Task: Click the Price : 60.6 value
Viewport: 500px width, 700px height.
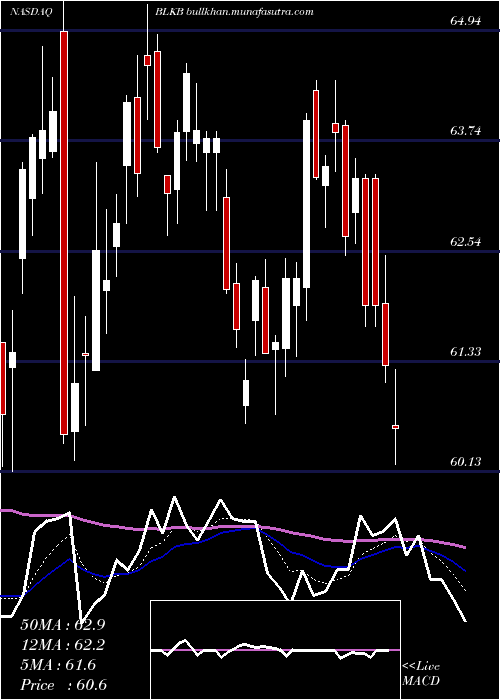Action: pos(63,685)
